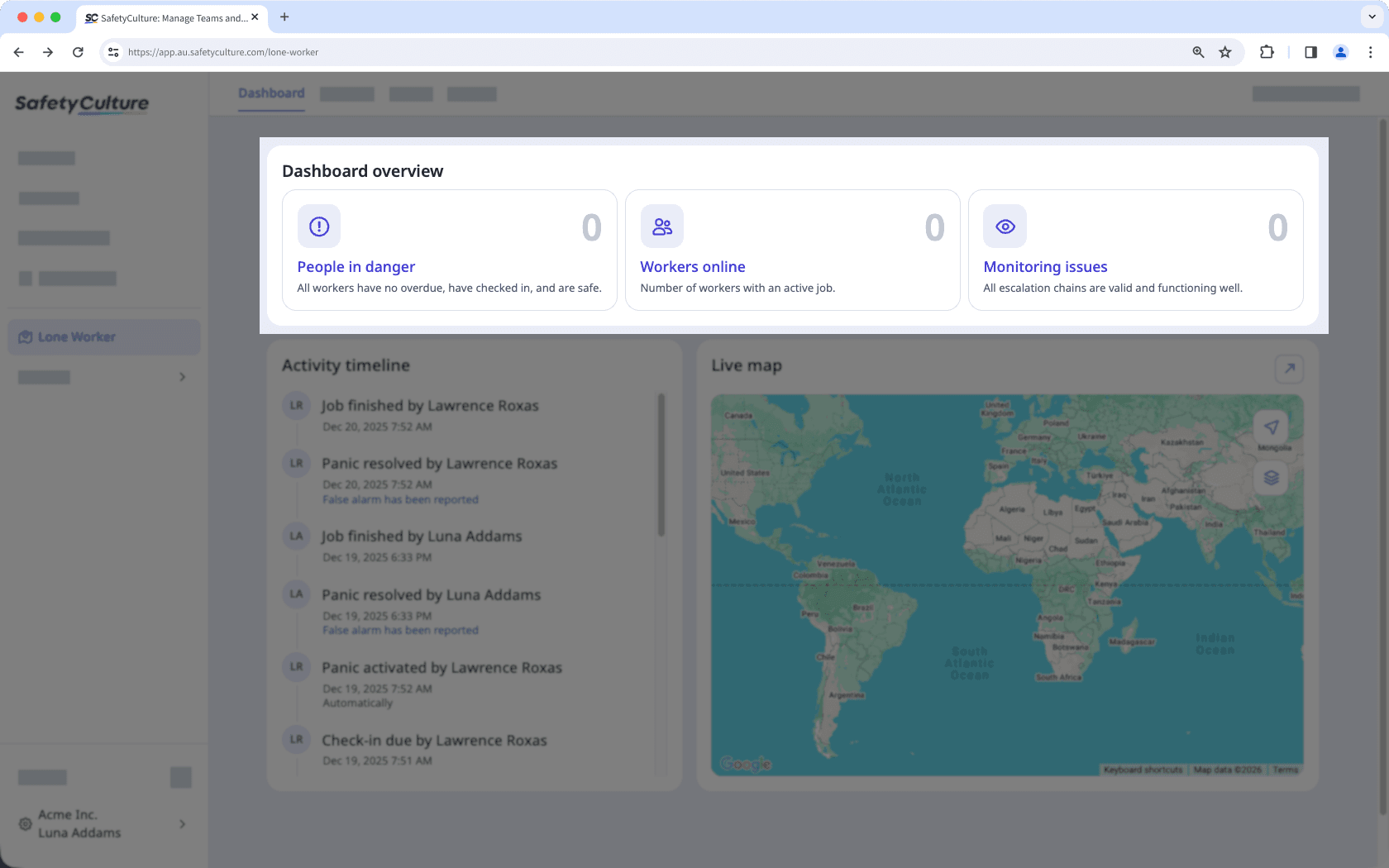Click Lawrence Roxas avatar in Job finished entry
The image size is (1389, 868).
click(296, 405)
